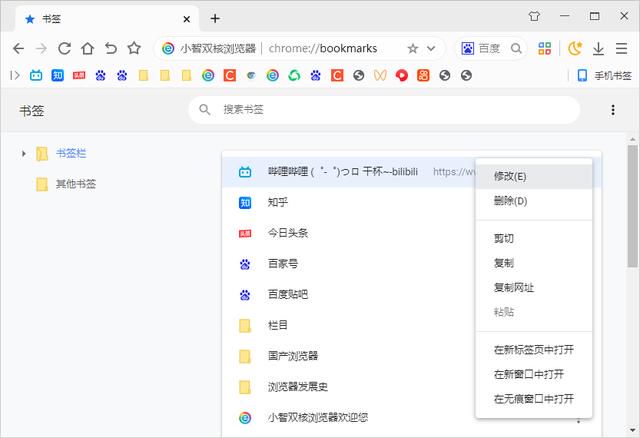
Task: Click the scrollbar up arrow
Action: coord(633,140)
